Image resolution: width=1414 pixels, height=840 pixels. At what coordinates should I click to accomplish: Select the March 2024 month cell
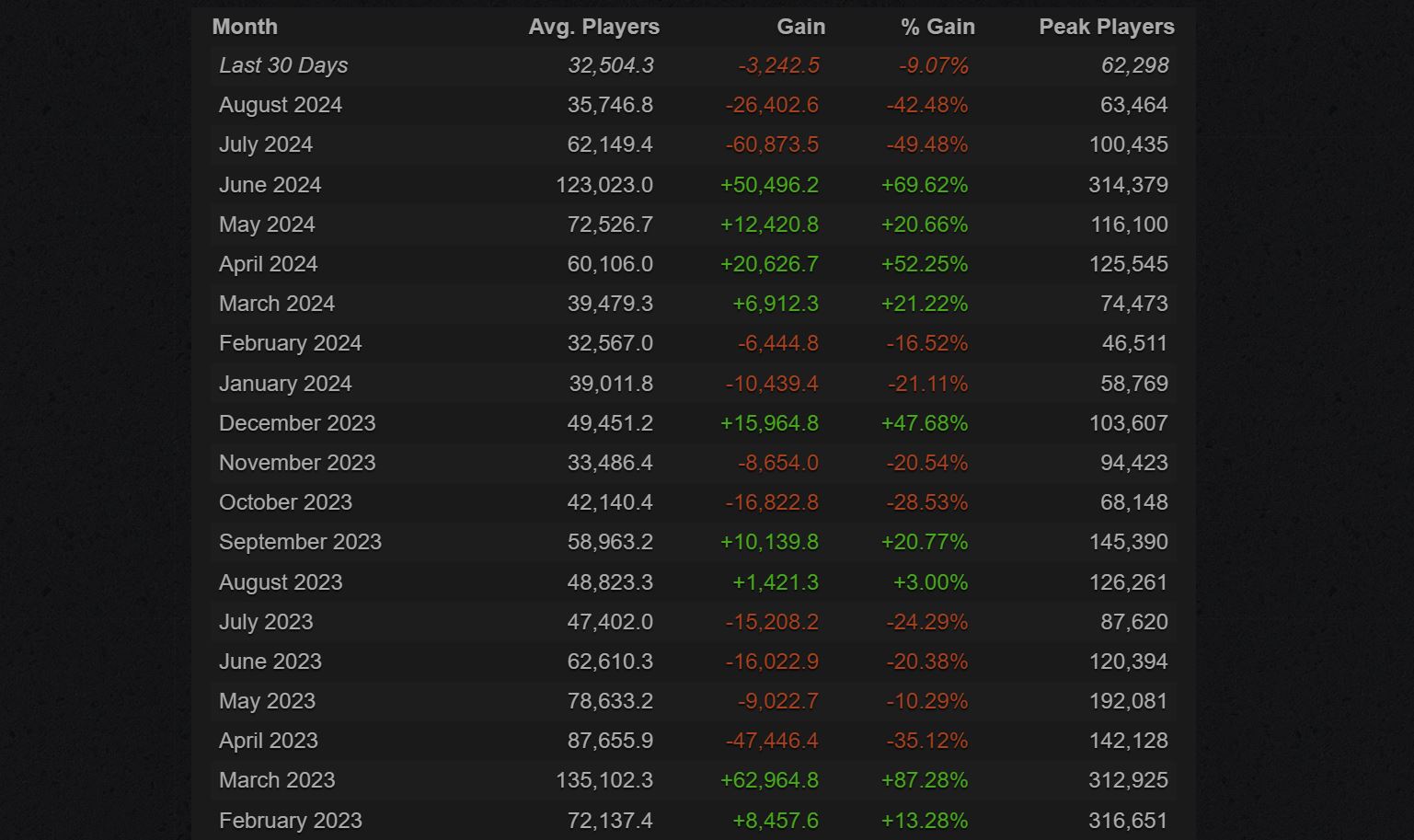(x=277, y=304)
